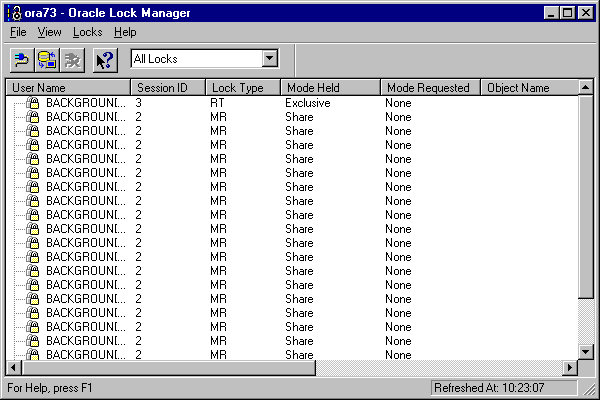The height and width of the screenshot is (400, 600).
Task: Sort by the Object Name column header
Action: [x=530, y=88]
